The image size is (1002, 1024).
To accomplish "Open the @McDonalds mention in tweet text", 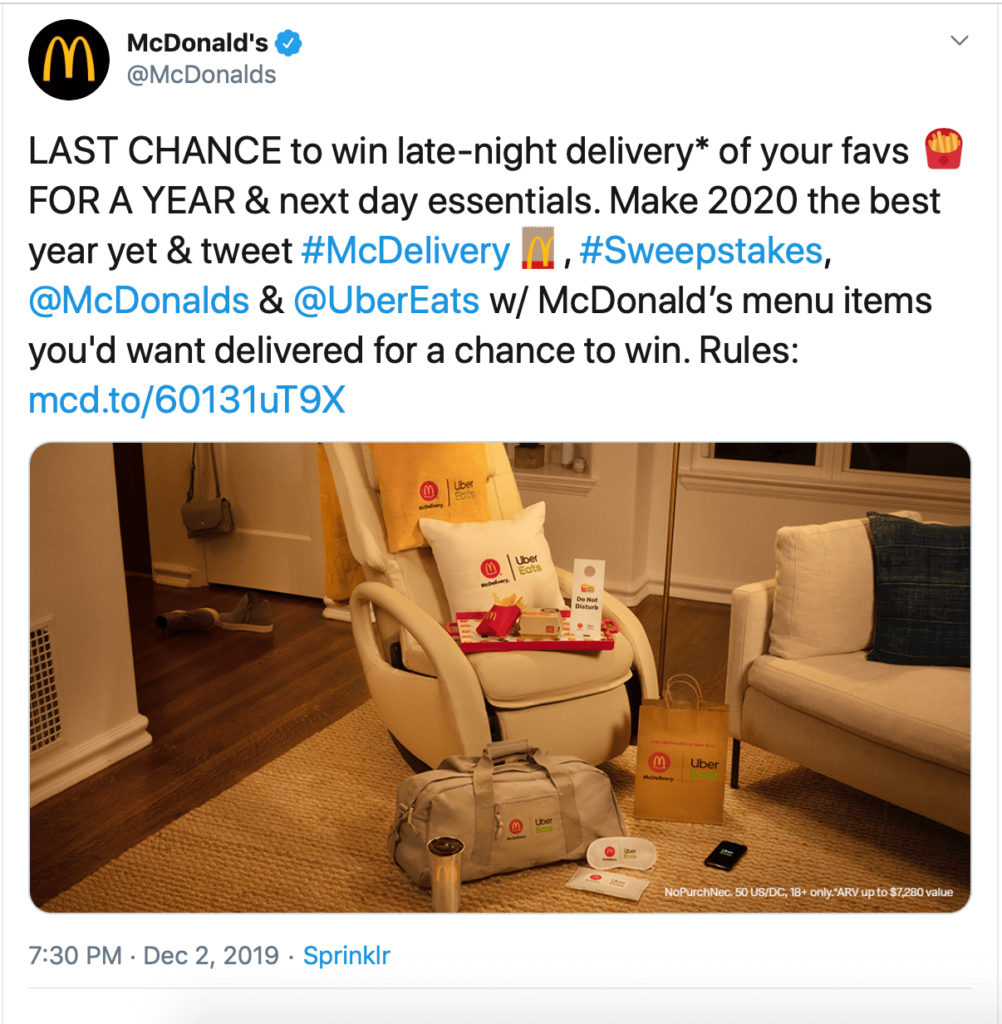I will coord(138,300).
